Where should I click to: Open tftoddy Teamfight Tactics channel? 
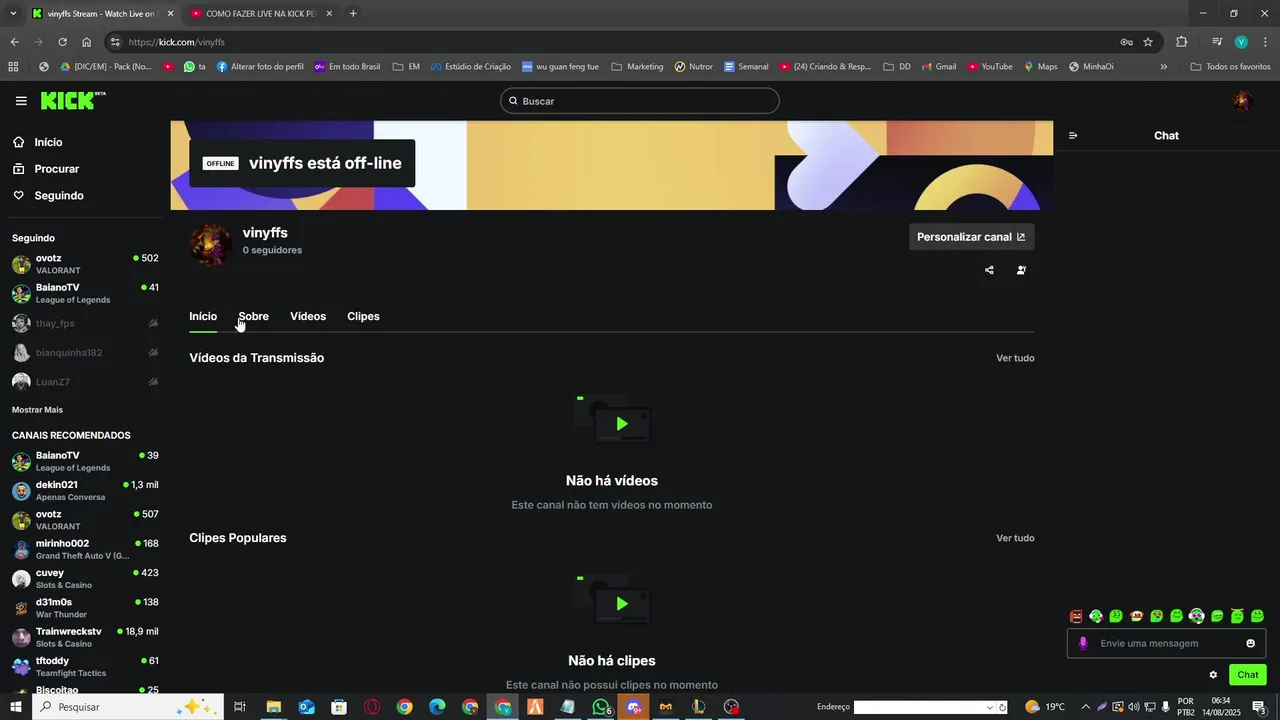85,667
